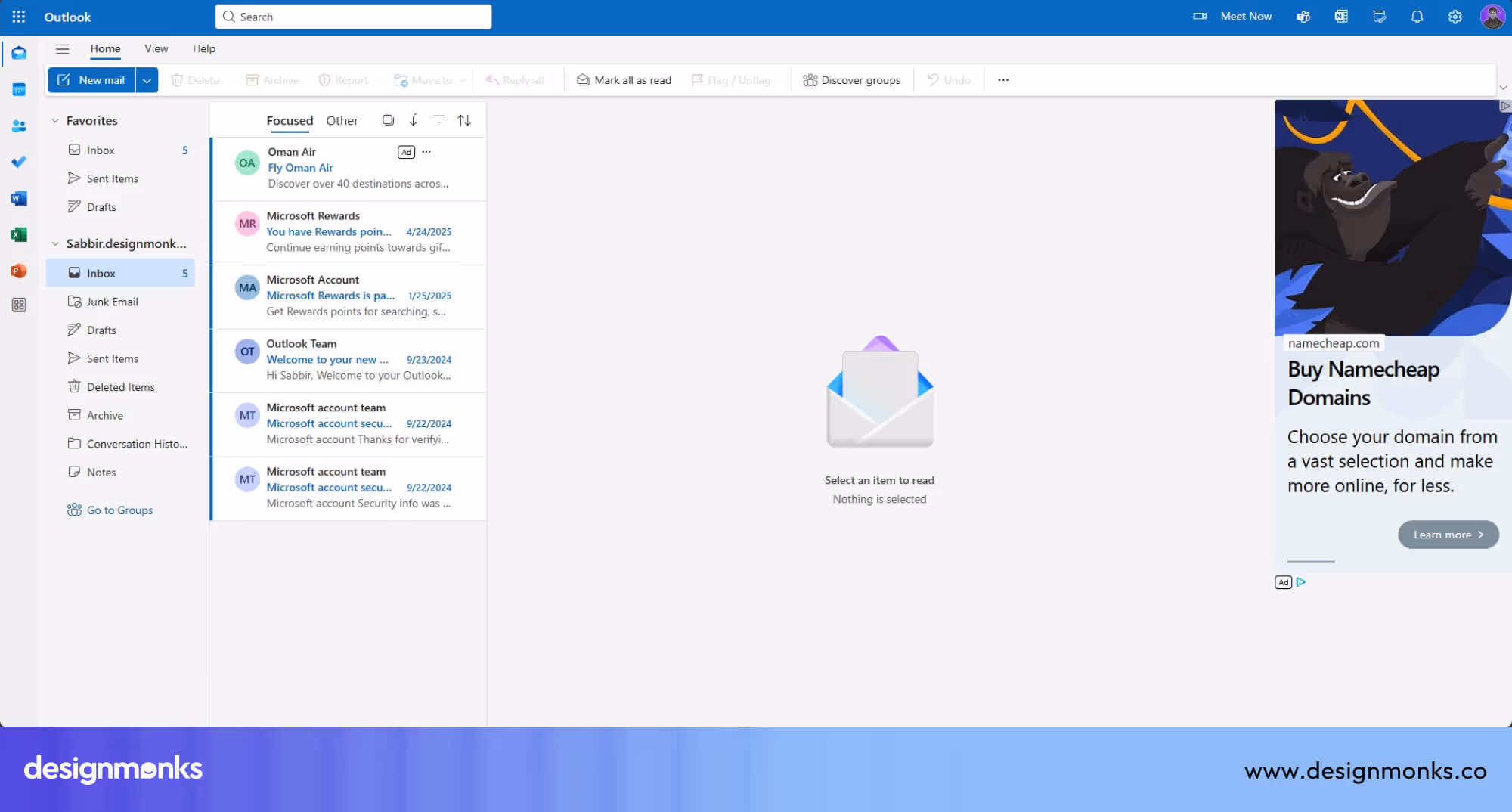Open the New mail dropdown arrow
Screen dimensions: 1512x812
(x=147, y=80)
